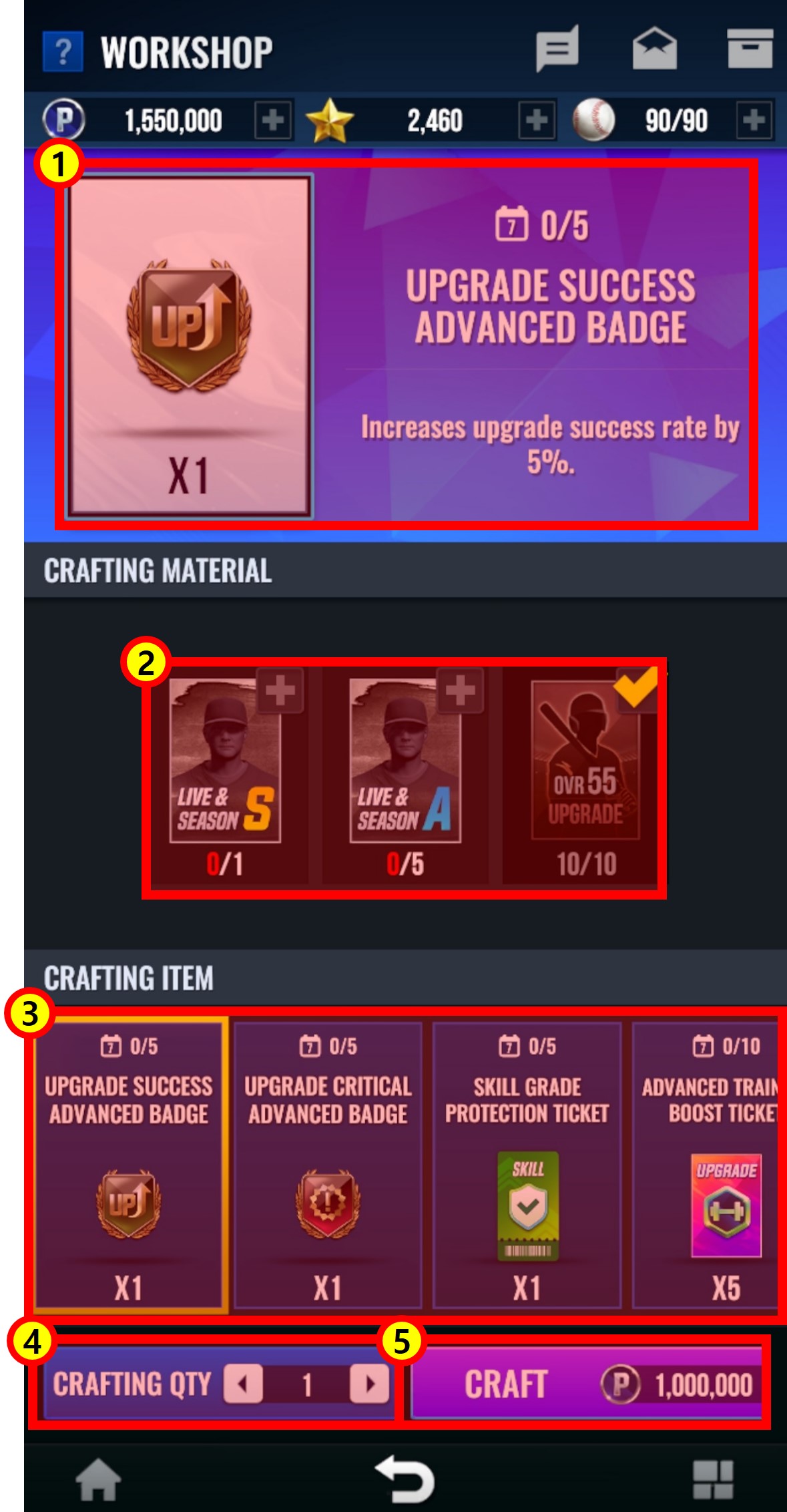Add more stars with the plus icon
This screenshot has width=787, height=1512.
[537, 120]
